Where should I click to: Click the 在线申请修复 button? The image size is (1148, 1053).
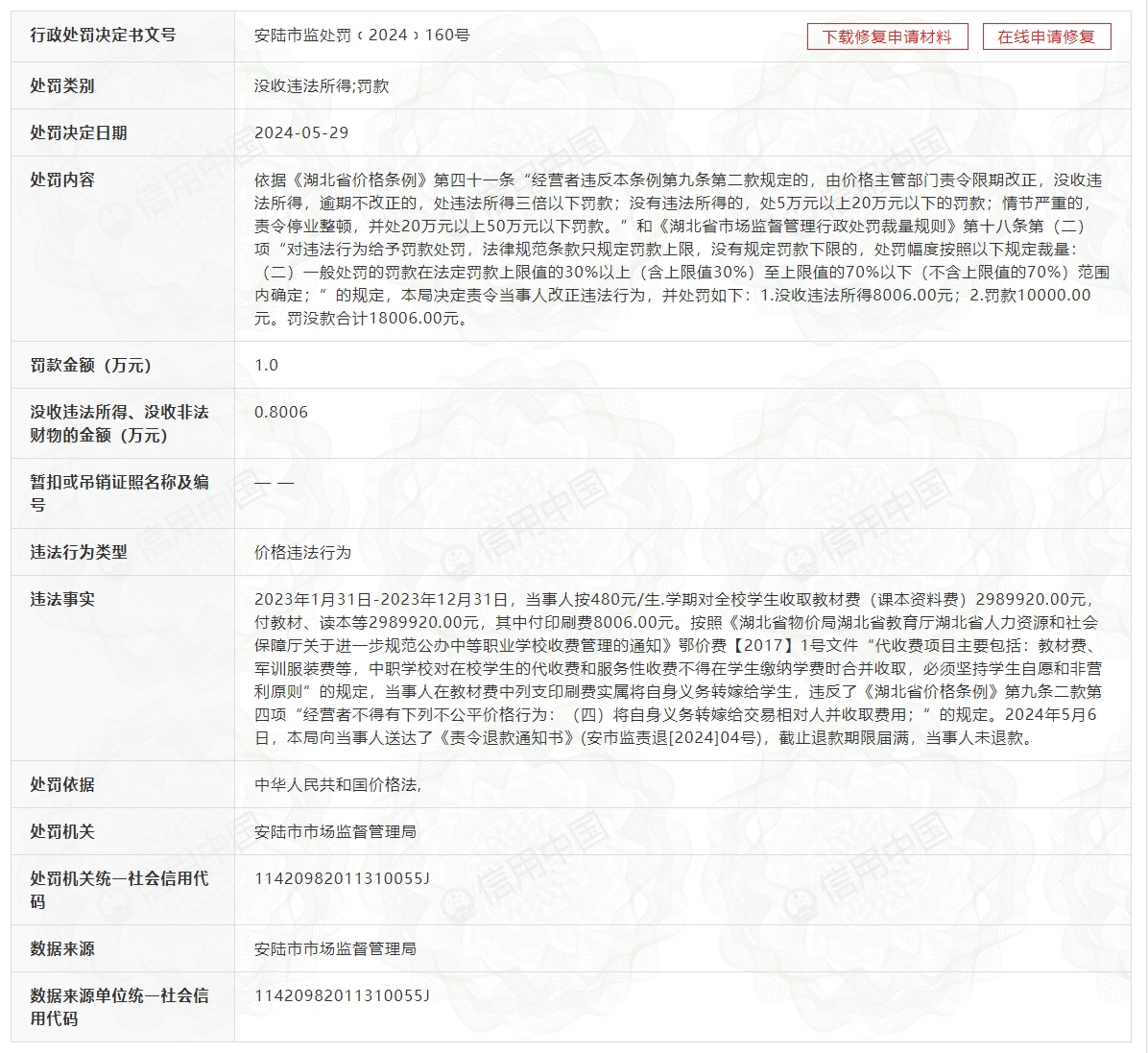pos(1045,36)
